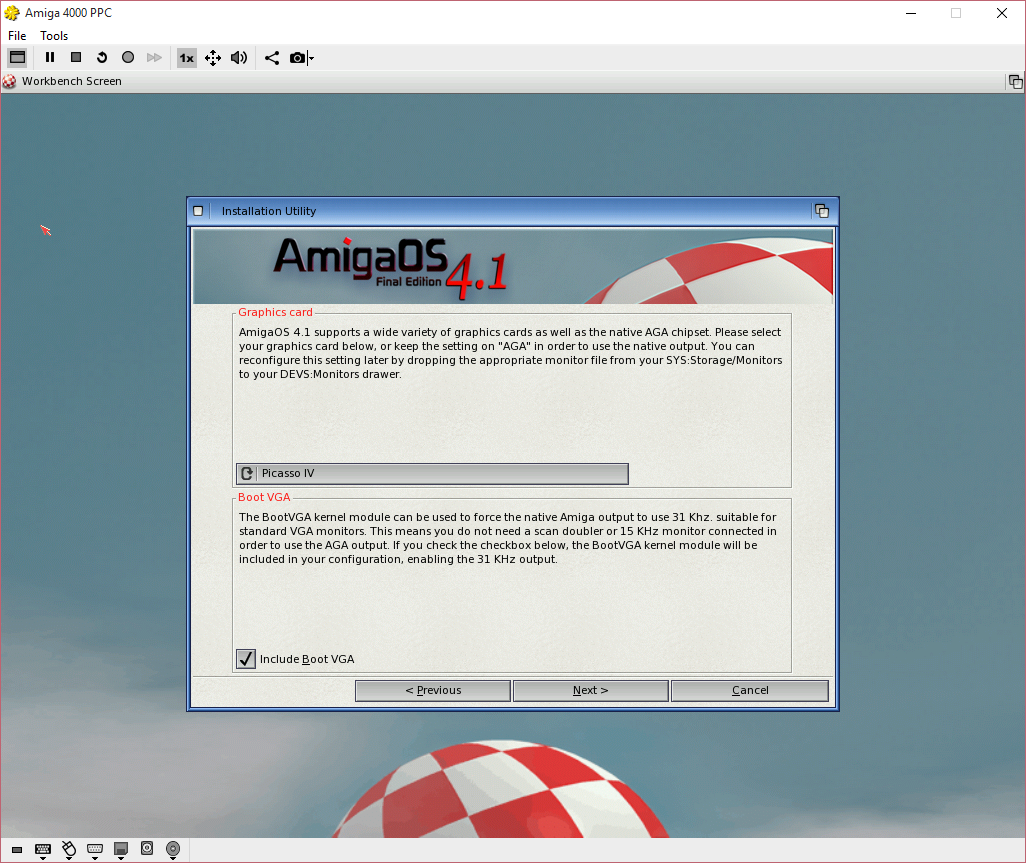This screenshot has height=863, width=1026.
Task: Open the Picasso IV graphics card chooser
Action: pos(432,474)
